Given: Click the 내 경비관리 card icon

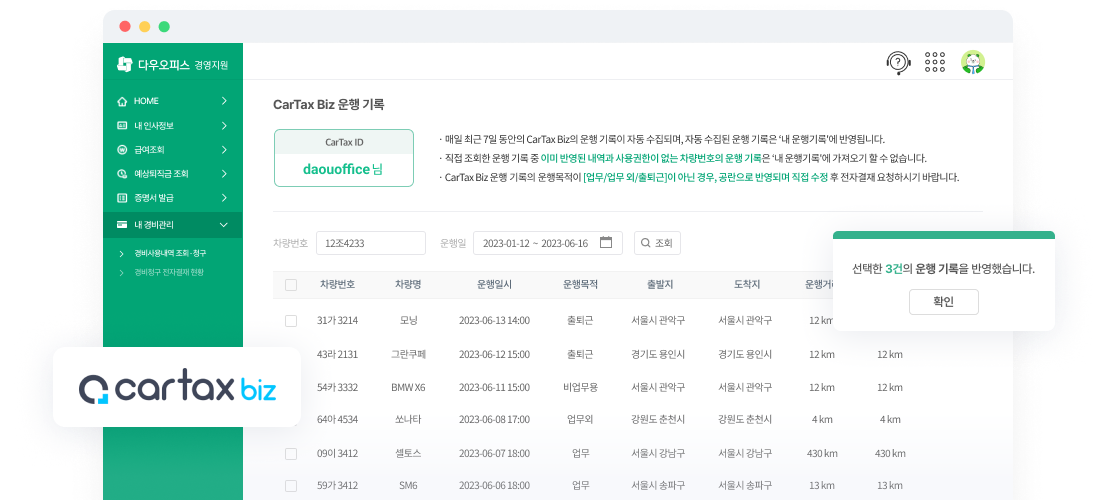Looking at the screenshot, I should [x=122, y=225].
